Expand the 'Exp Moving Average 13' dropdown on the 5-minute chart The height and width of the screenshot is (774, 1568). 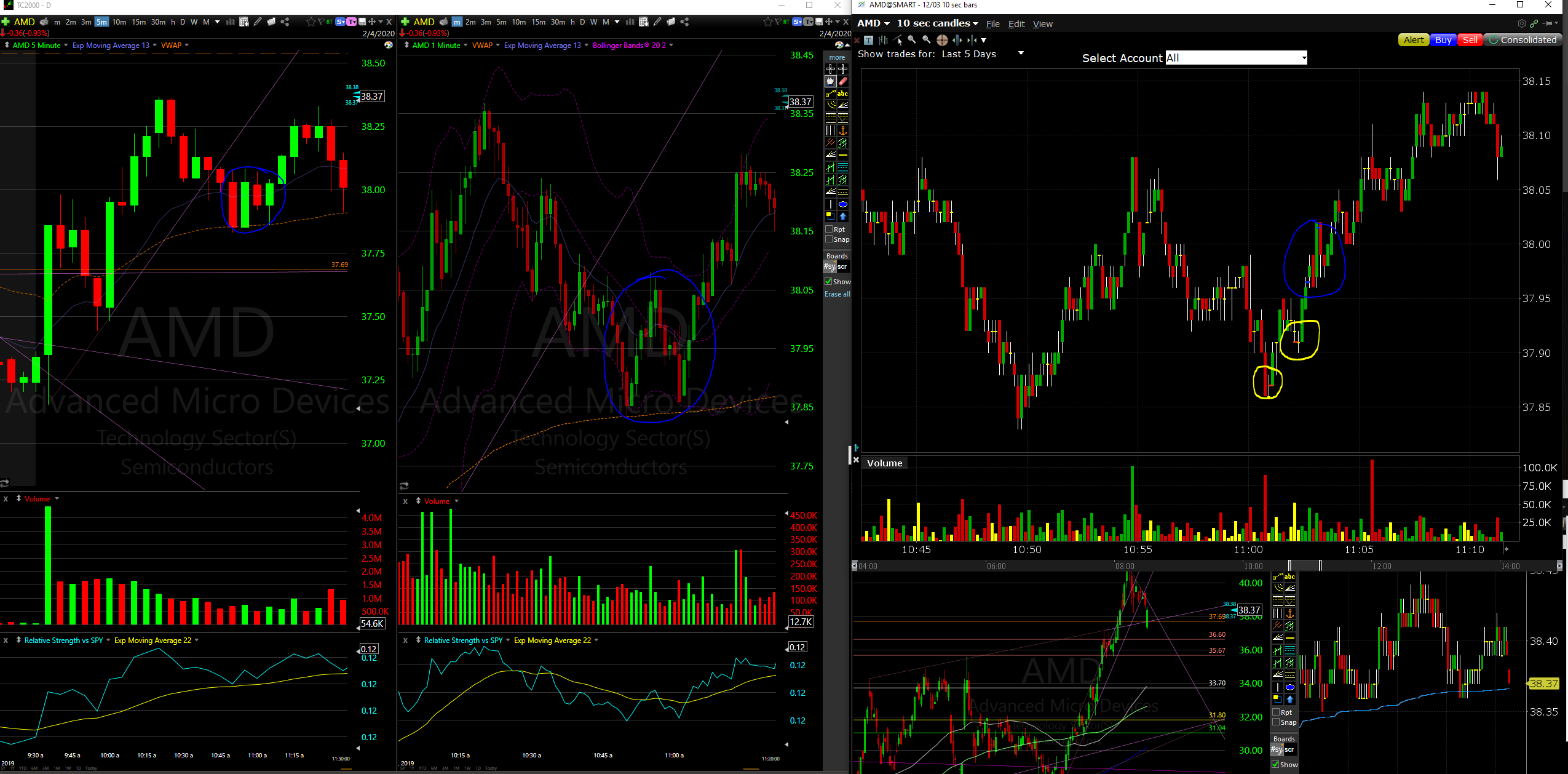click(155, 45)
